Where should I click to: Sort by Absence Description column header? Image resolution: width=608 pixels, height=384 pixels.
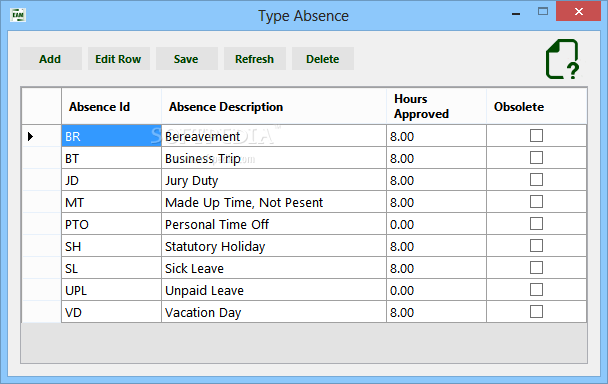coord(274,106)
